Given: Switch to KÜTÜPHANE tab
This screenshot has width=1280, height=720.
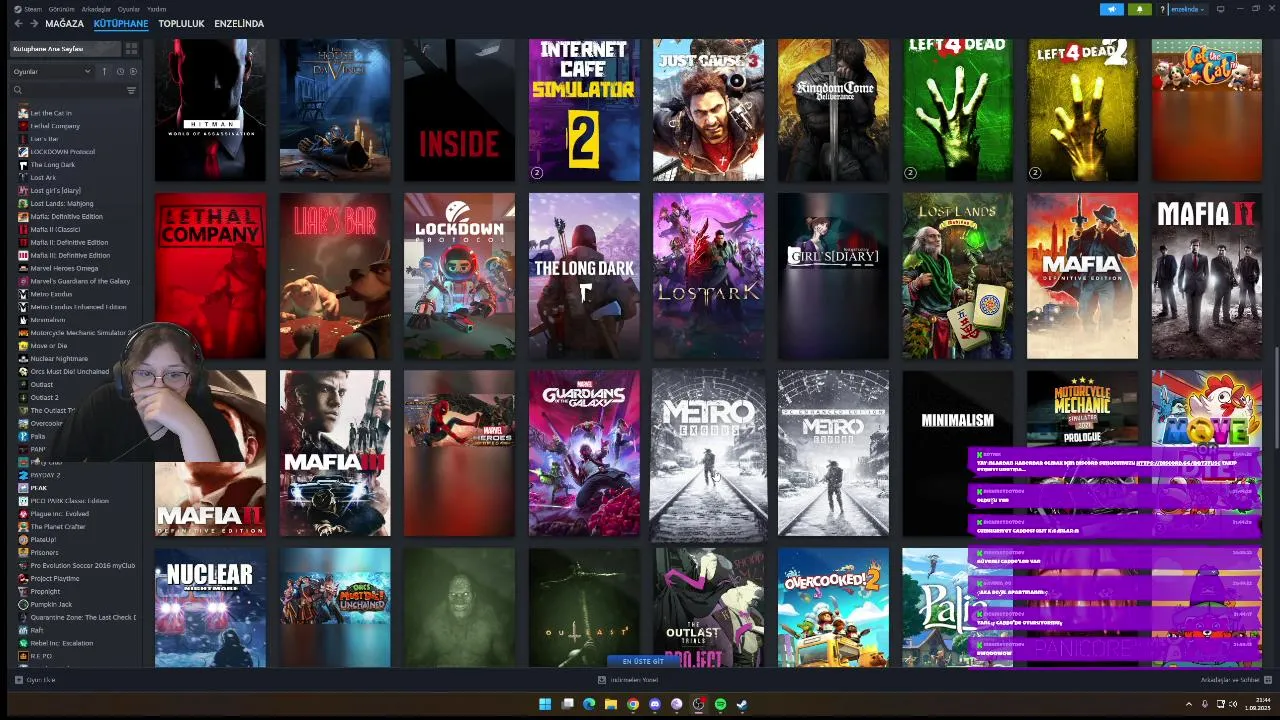Looking at the screenshot, I should [121, 23].
